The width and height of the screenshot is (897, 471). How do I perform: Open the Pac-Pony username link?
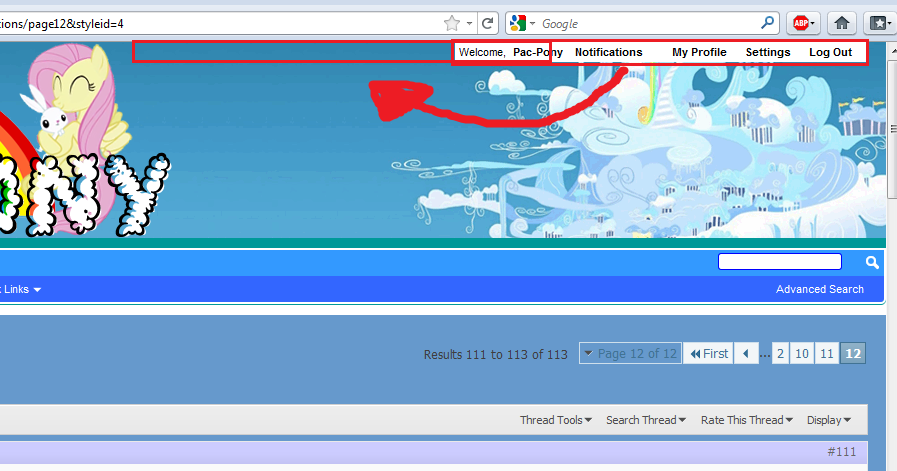click(x=538, y=52)
